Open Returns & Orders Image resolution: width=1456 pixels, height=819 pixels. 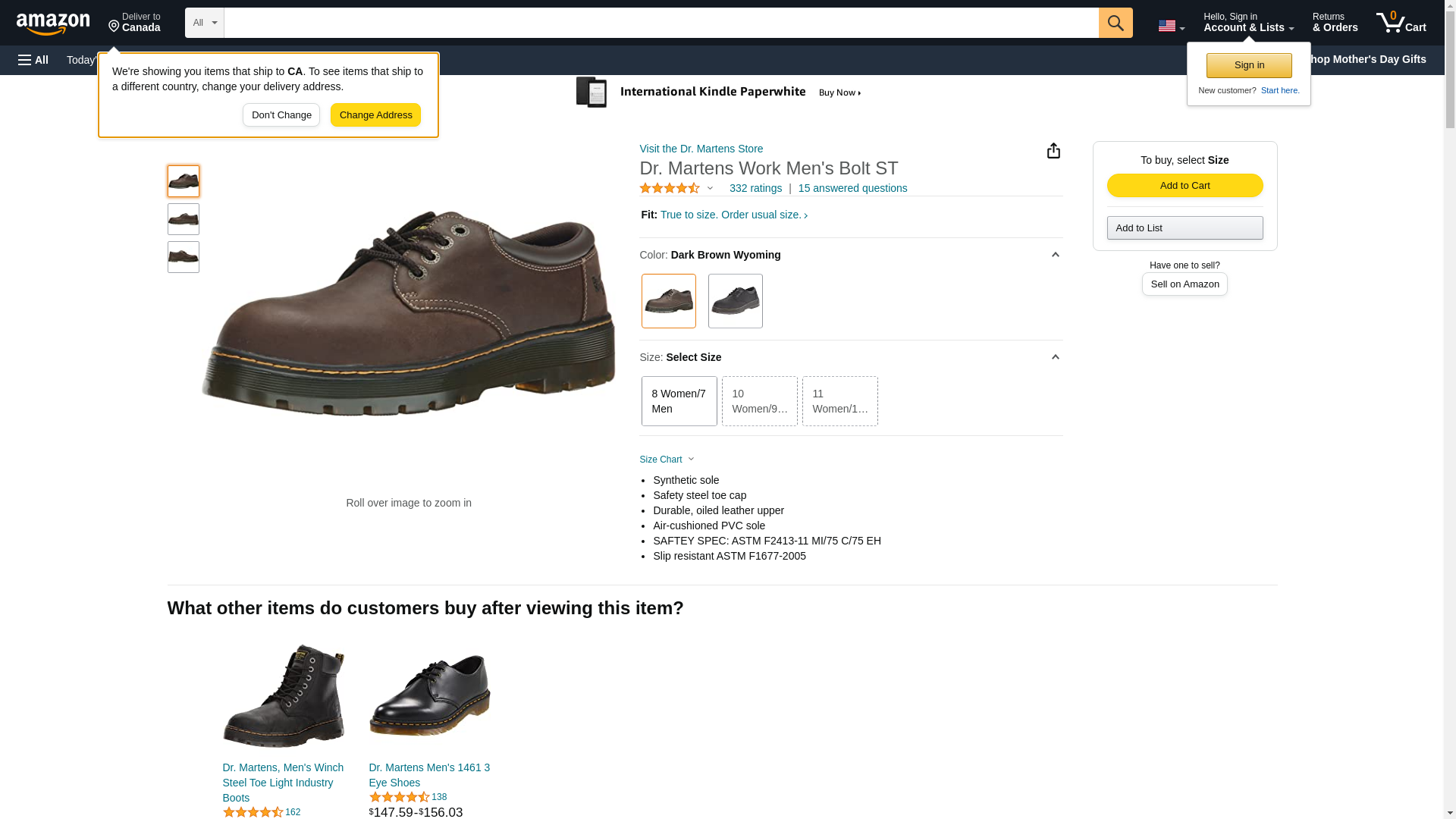1335,23
